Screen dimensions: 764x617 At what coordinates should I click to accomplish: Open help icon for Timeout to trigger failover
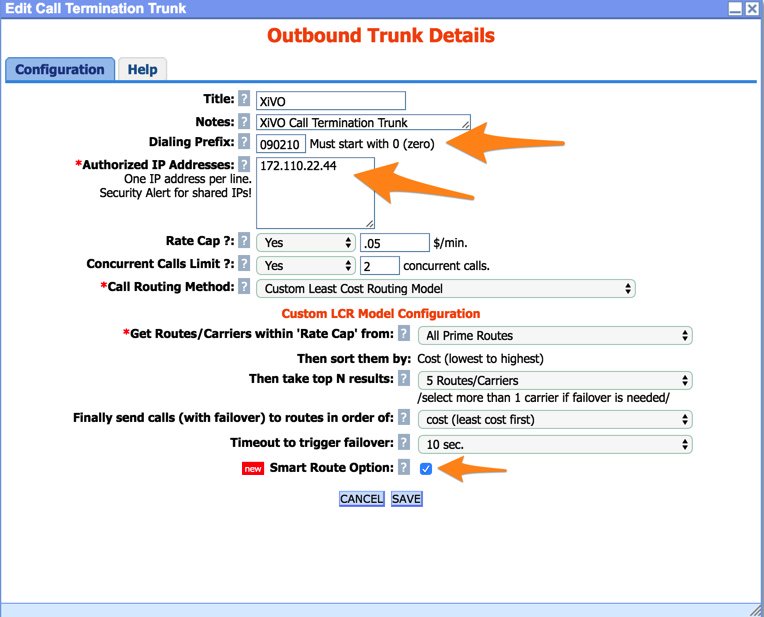click(403, 442)
